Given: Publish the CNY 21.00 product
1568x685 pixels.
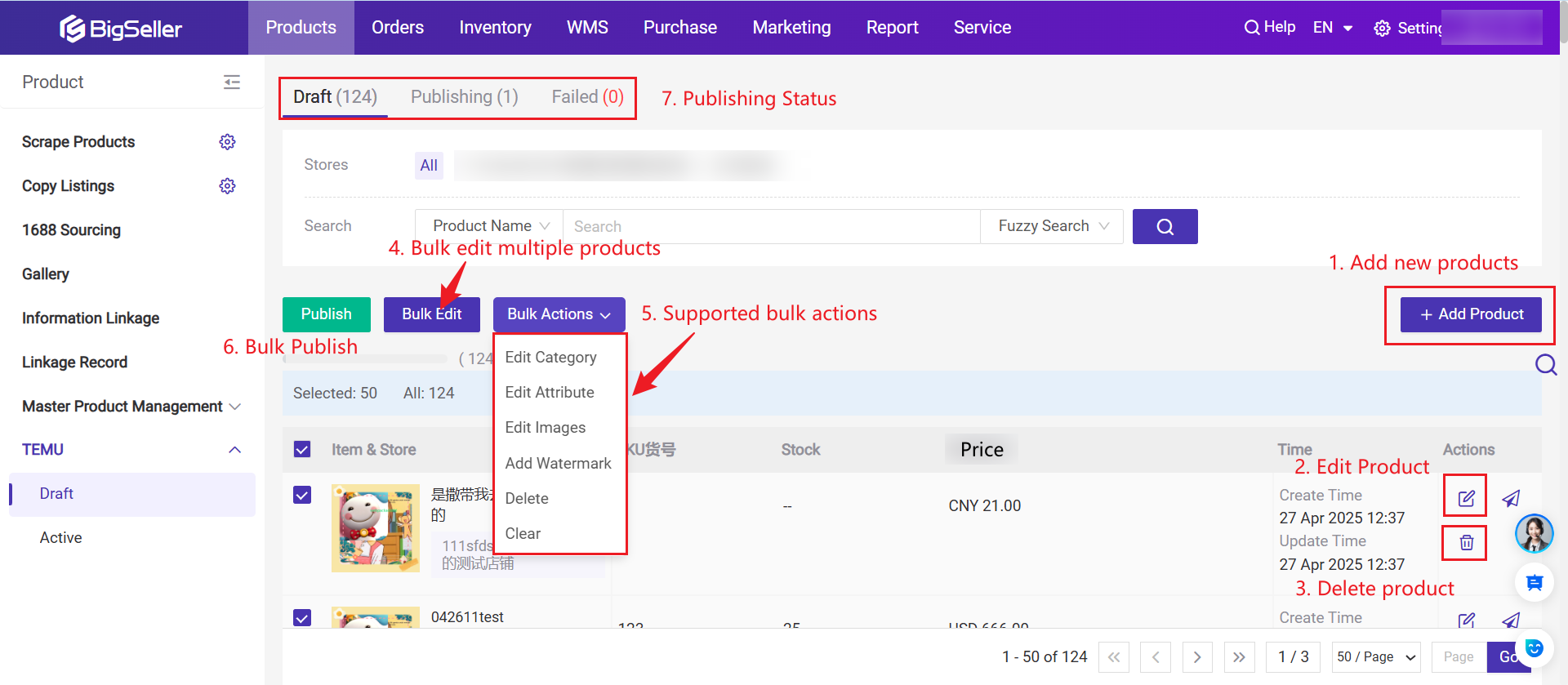Looking at the screenshot, I should [x=1511, y=498].
